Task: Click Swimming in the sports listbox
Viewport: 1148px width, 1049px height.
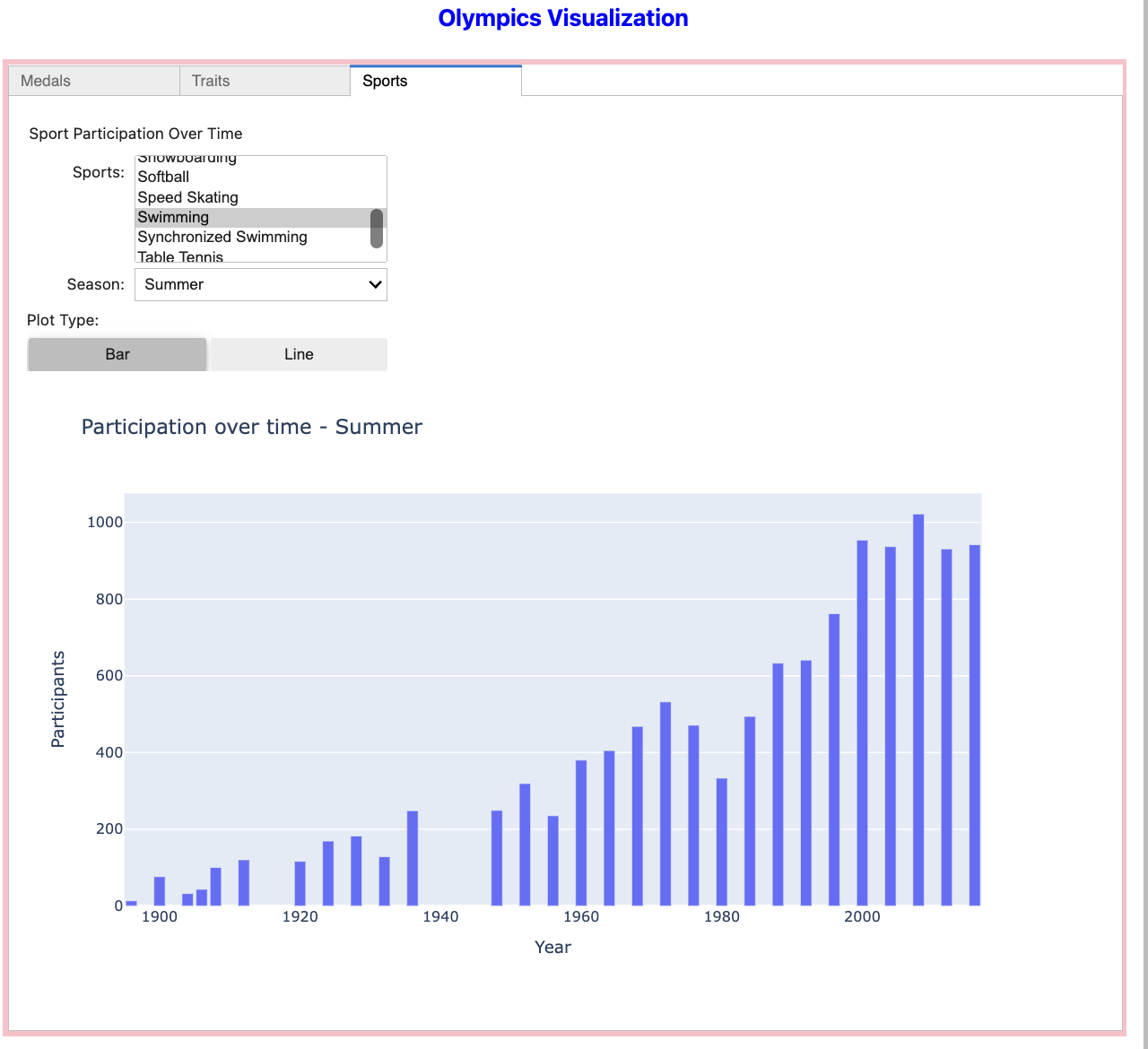Action: coord(173,217)
